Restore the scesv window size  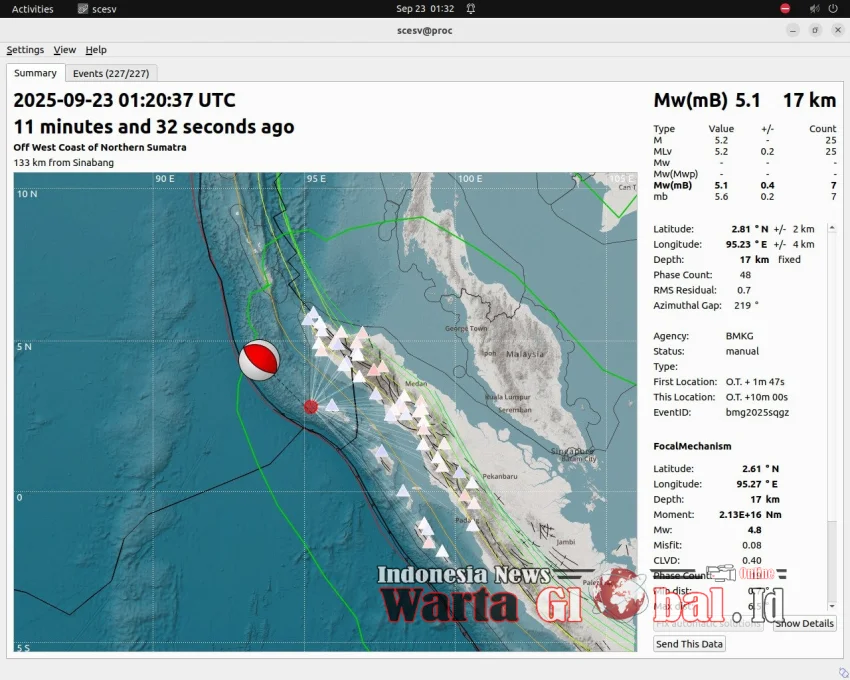[815, 30]
